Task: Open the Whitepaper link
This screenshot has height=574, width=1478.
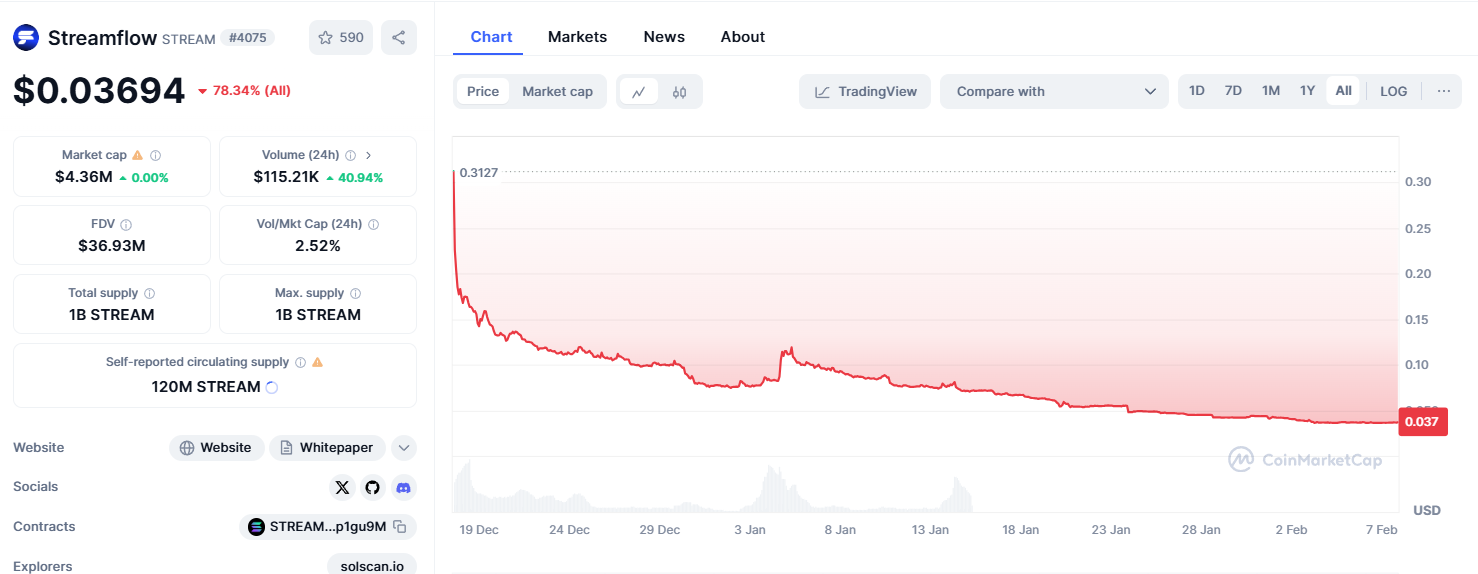Action: [x=327, y=448]
